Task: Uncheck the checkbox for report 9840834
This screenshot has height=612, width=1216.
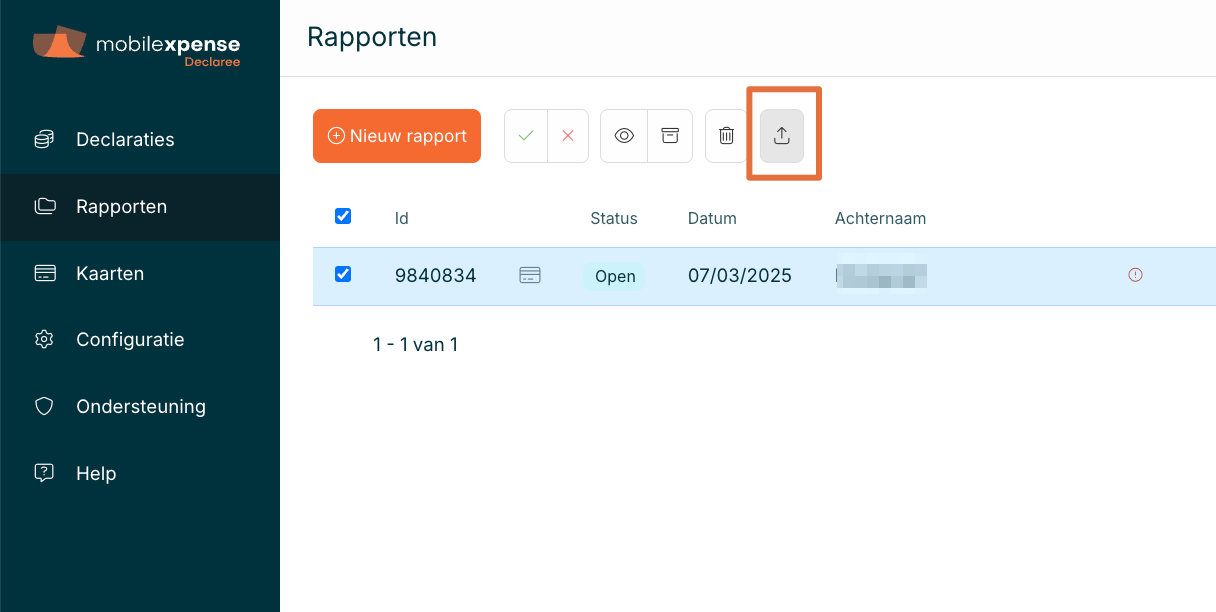Action: click(x=343, y=274)
